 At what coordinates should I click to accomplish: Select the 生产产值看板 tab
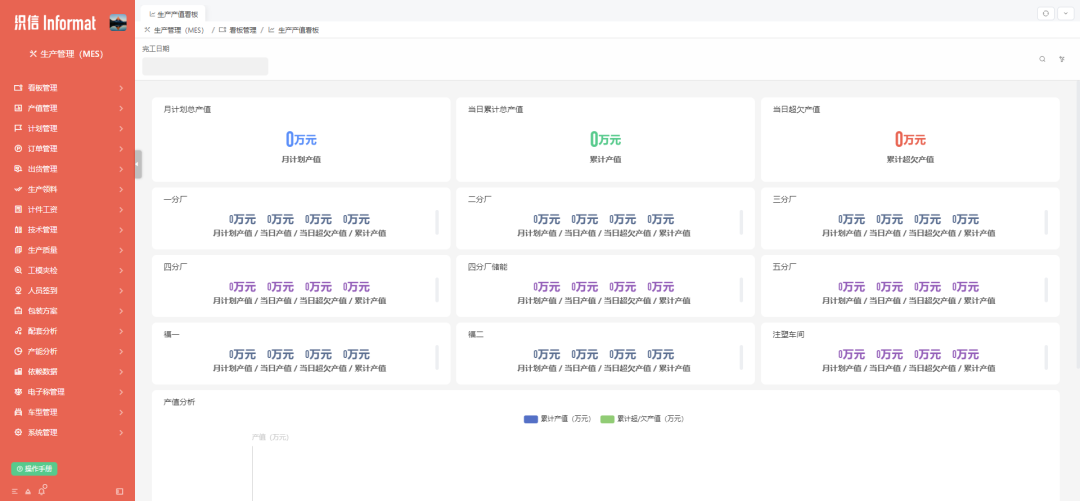(x=174, y=14)
